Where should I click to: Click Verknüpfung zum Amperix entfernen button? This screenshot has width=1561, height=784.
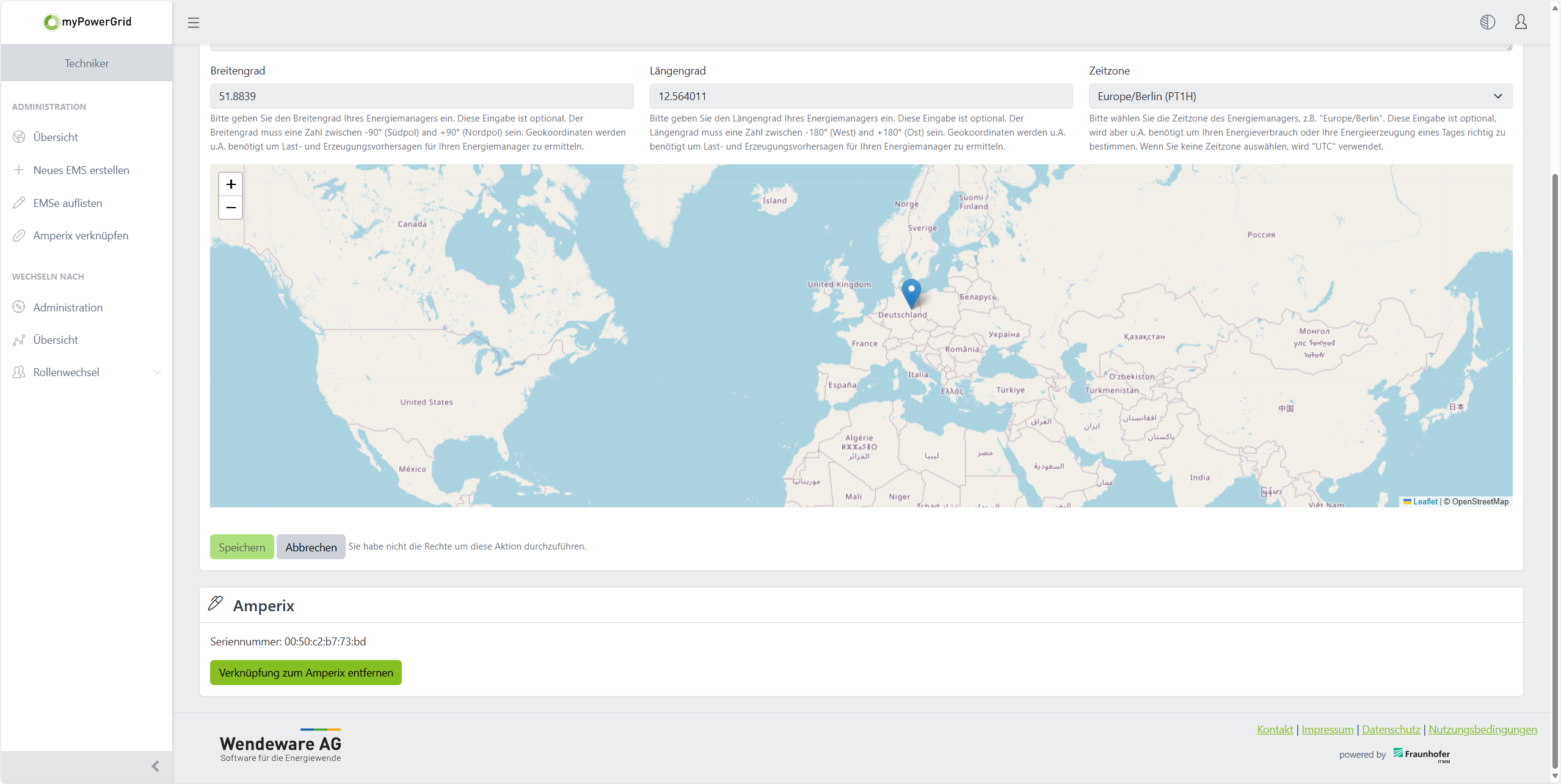pyautogui.click(x=306, y=673)
